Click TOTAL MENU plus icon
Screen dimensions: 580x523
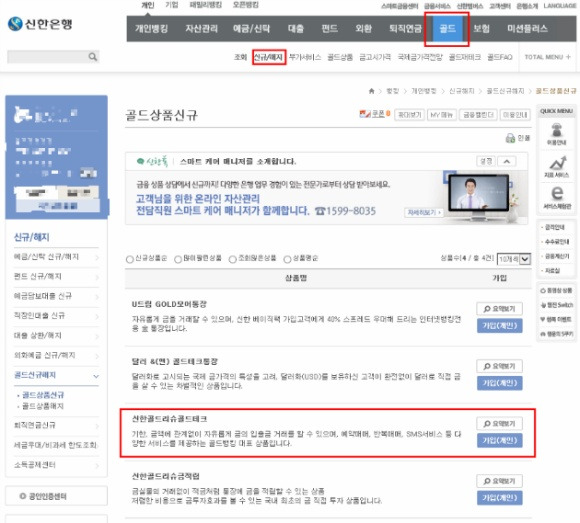point(568,57)
